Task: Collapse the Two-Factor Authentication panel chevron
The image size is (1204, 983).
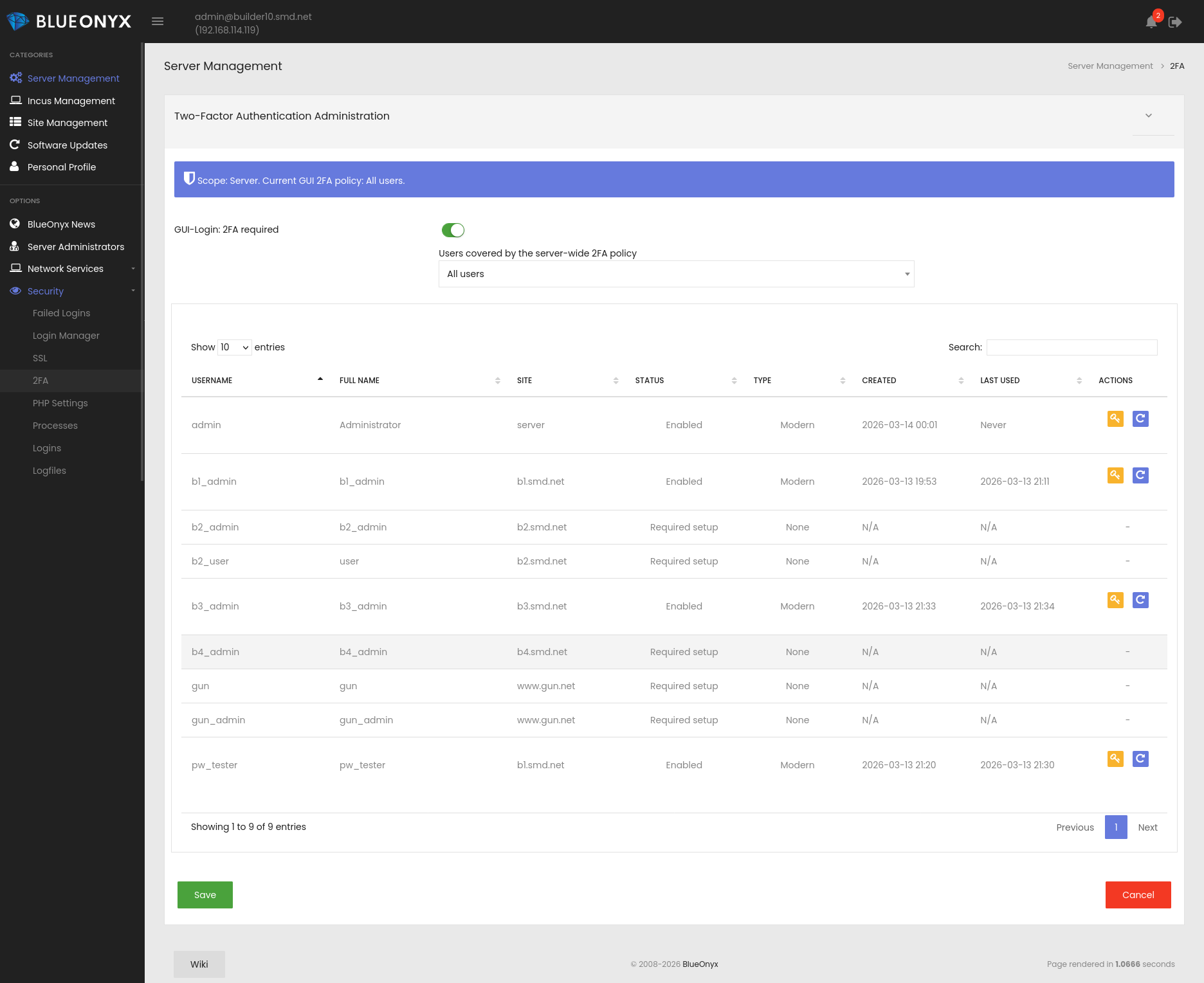Action: 1149,116
